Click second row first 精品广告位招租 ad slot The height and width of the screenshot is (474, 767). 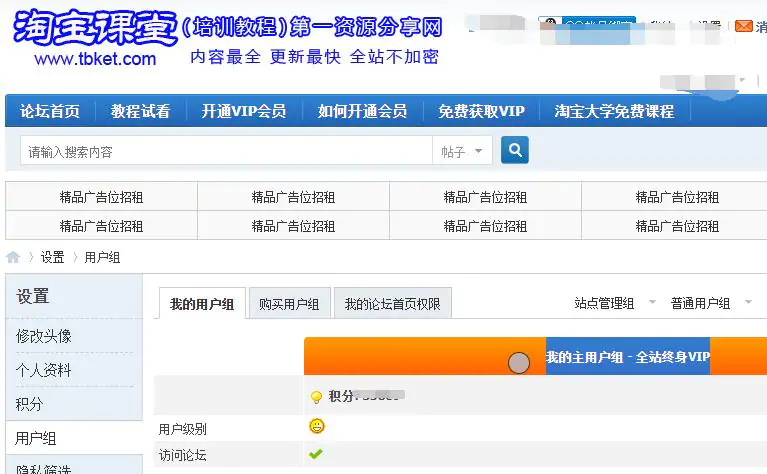(101, 226)
